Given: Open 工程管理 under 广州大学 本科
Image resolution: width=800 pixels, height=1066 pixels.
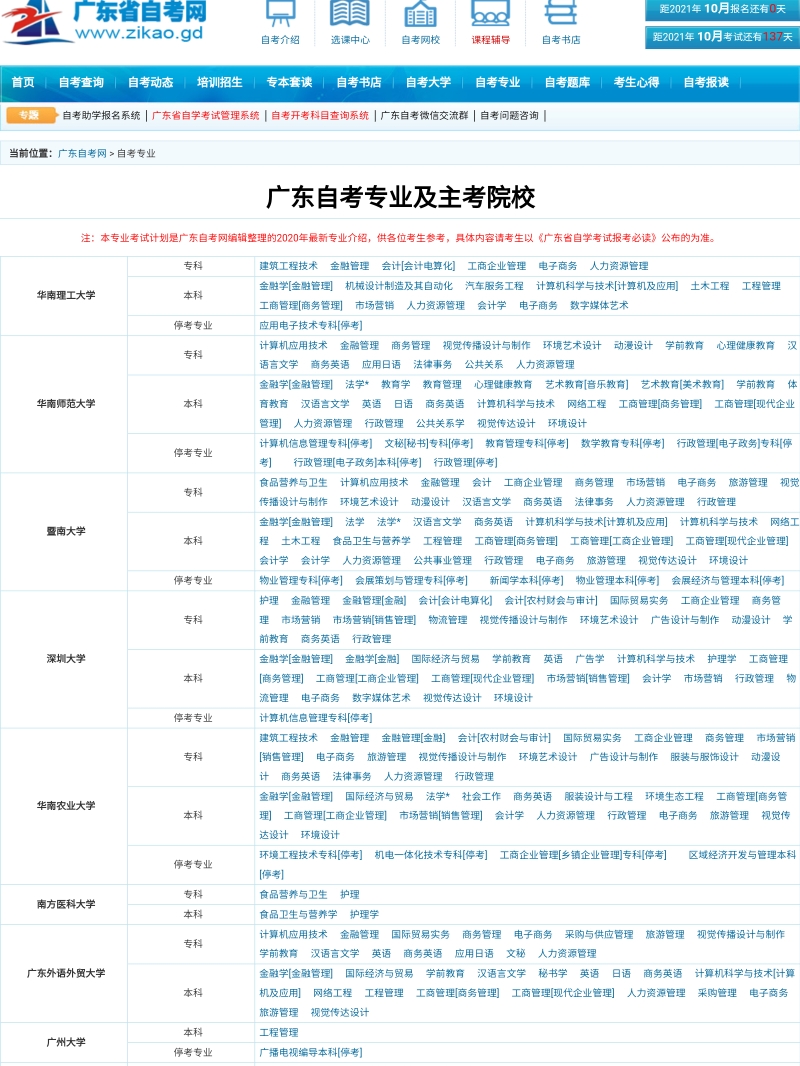Looking at the screenshot, I should 279,1033.
